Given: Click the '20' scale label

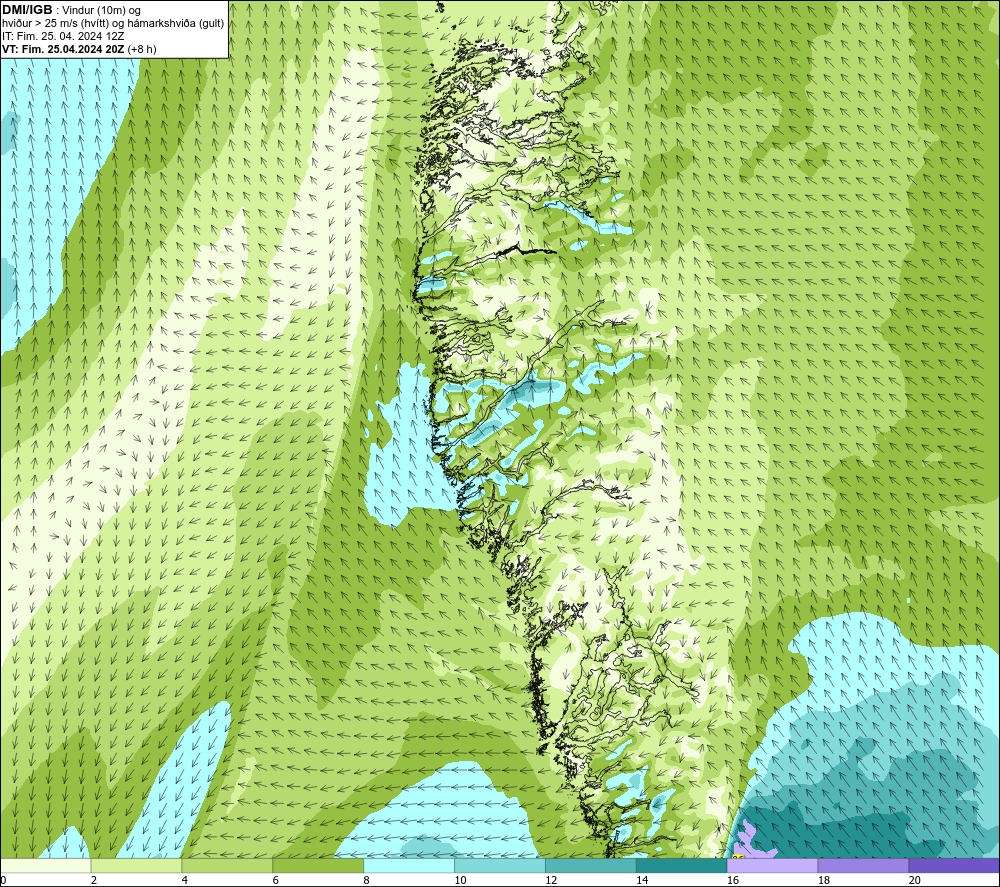Looking at the screenshot, I should click(914, 881).
